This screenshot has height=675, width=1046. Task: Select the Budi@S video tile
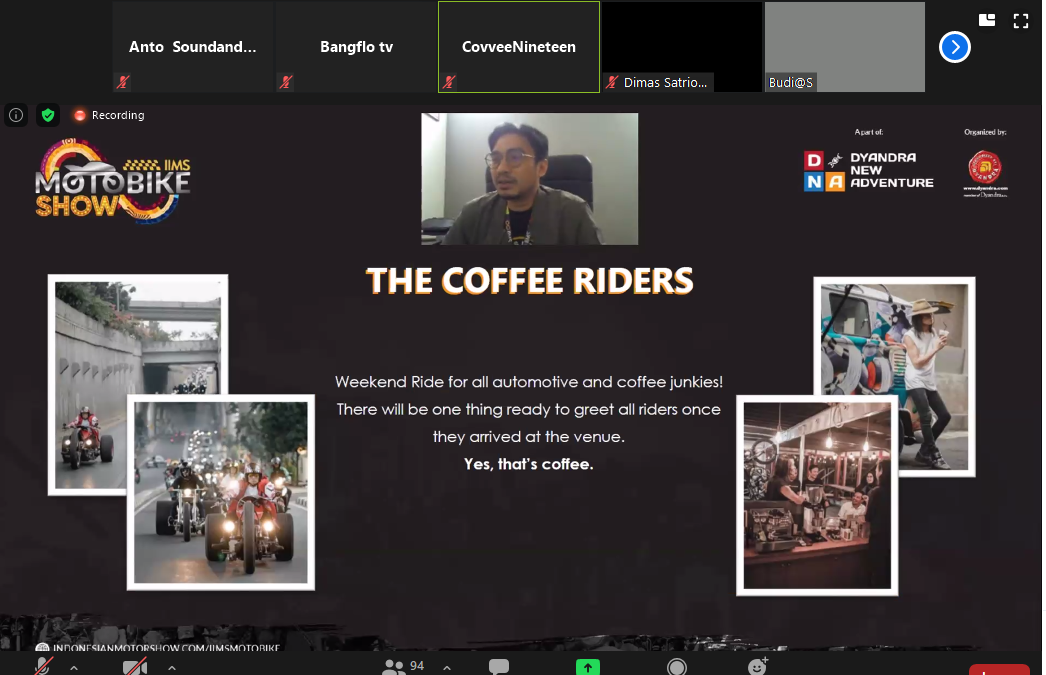(x=845, y=47)
